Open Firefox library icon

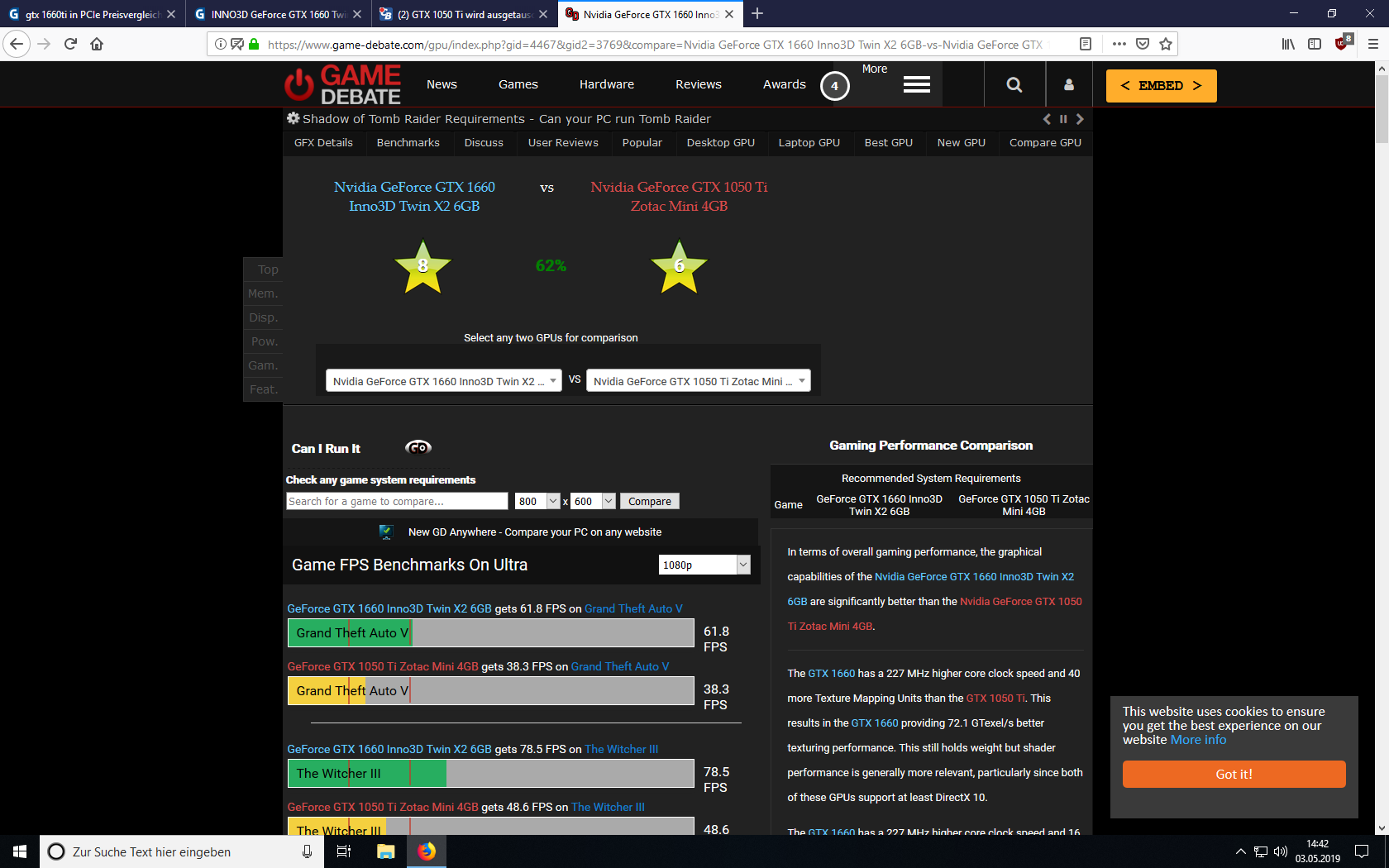click(x=1288, y=44)
